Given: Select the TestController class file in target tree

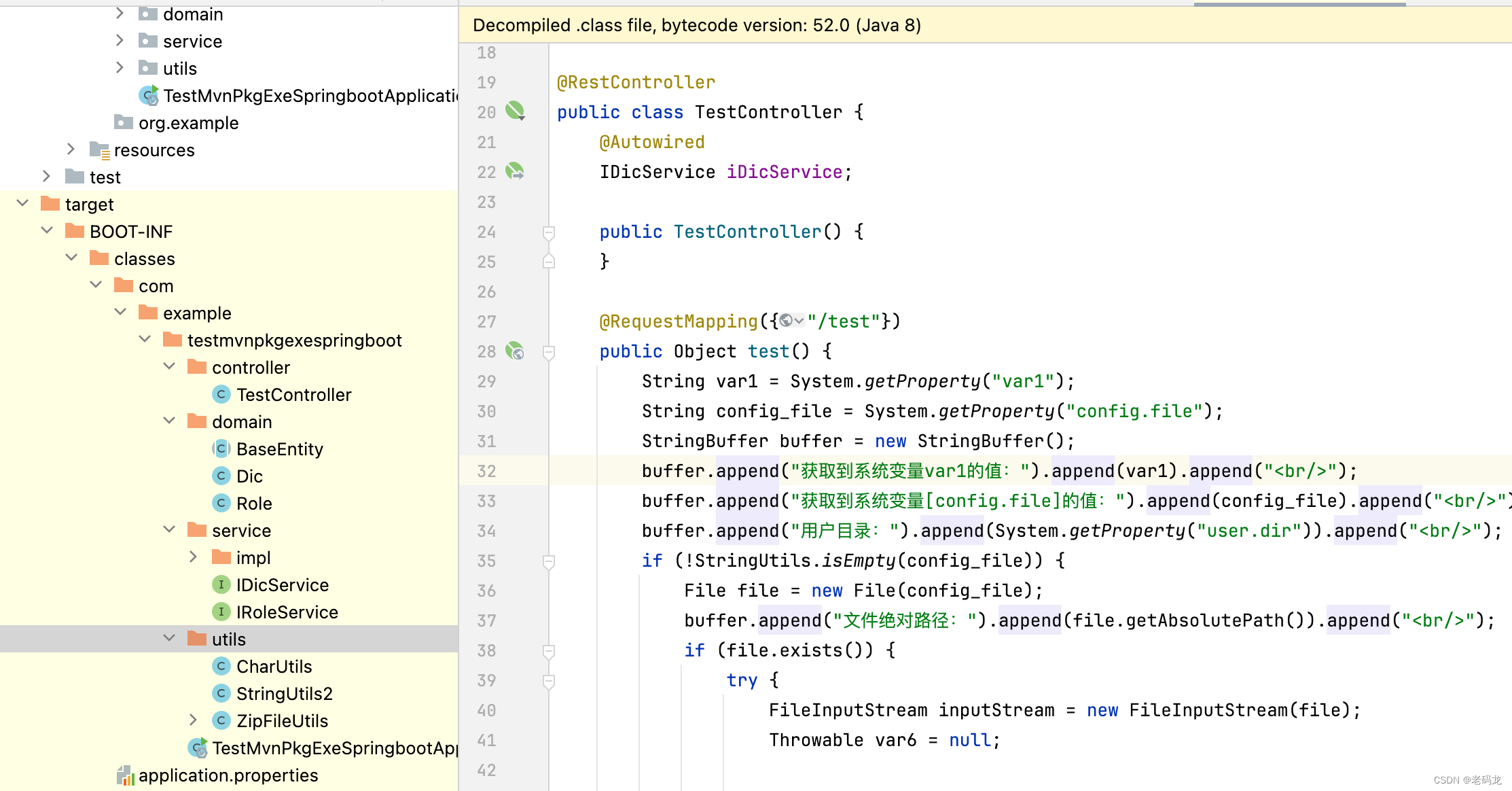Looking at the screenshot, I should (x=293, y=395).
